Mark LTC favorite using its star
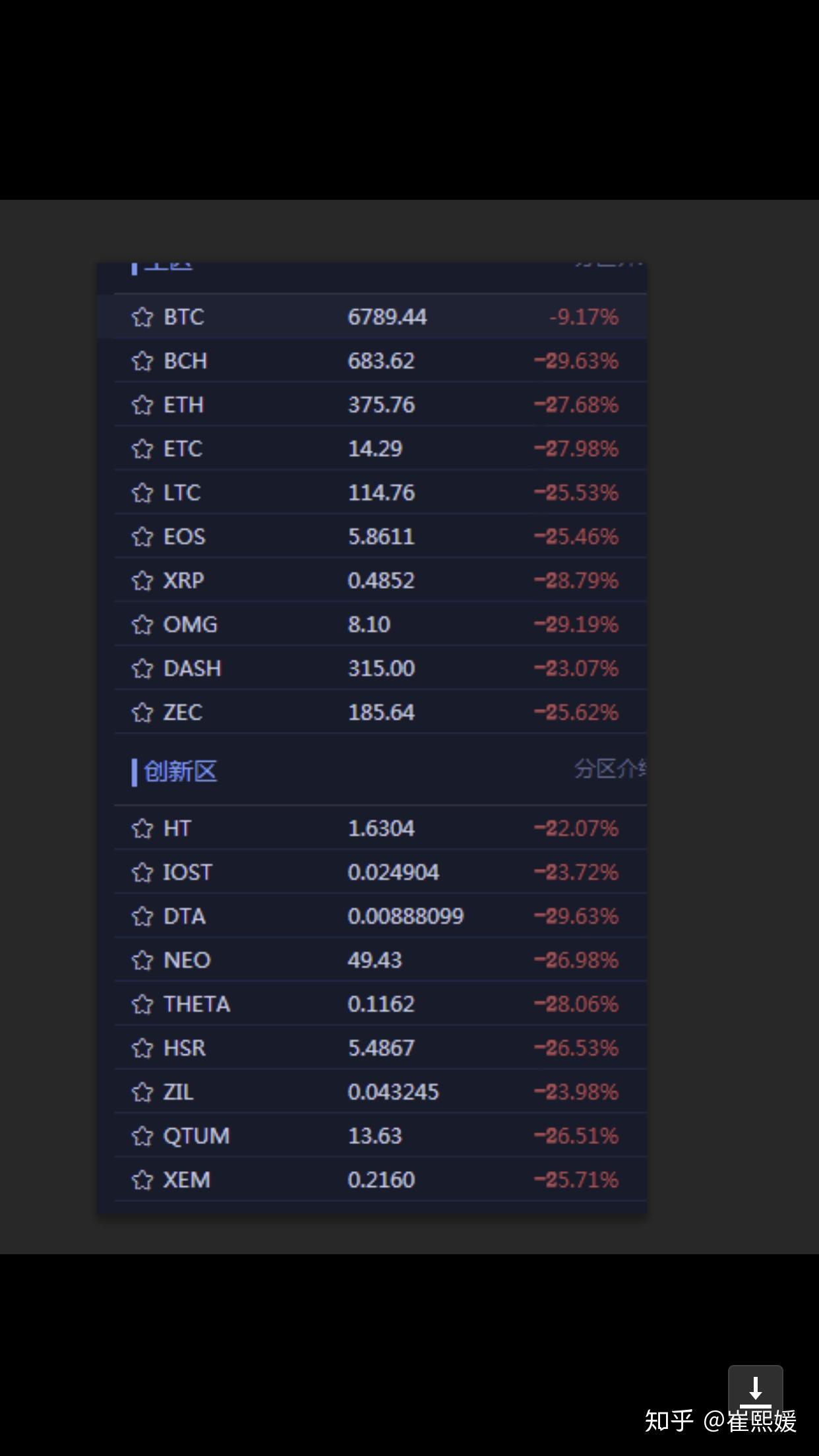Screen dimensions: 819x1456 (142, 493)
